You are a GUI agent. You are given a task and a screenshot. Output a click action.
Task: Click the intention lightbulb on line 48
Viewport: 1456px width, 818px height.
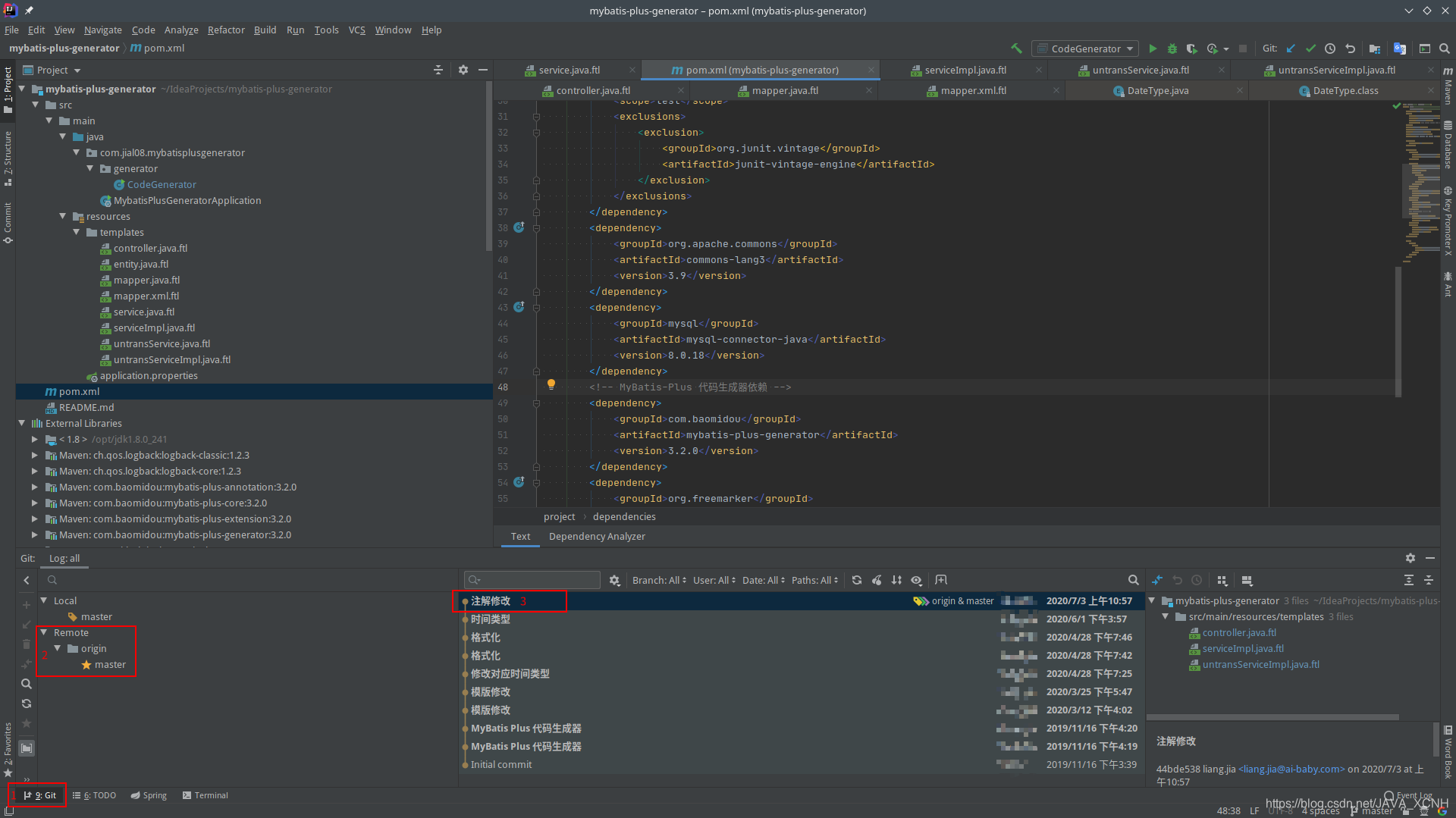551,385
